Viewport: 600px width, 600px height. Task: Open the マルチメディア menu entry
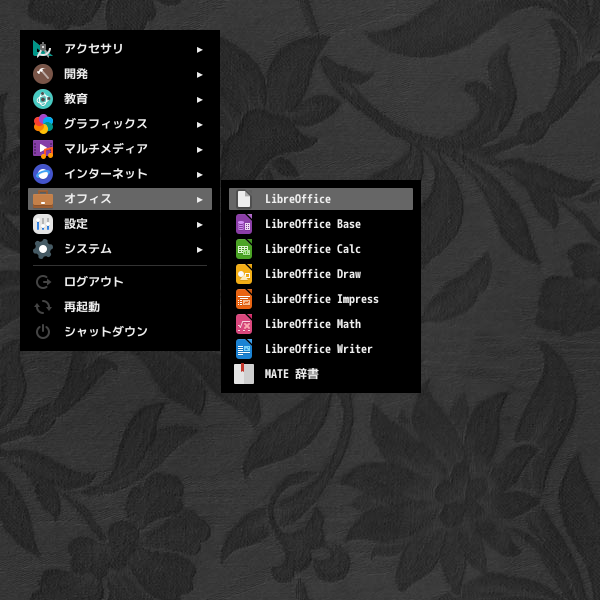(x=120, y=149)
